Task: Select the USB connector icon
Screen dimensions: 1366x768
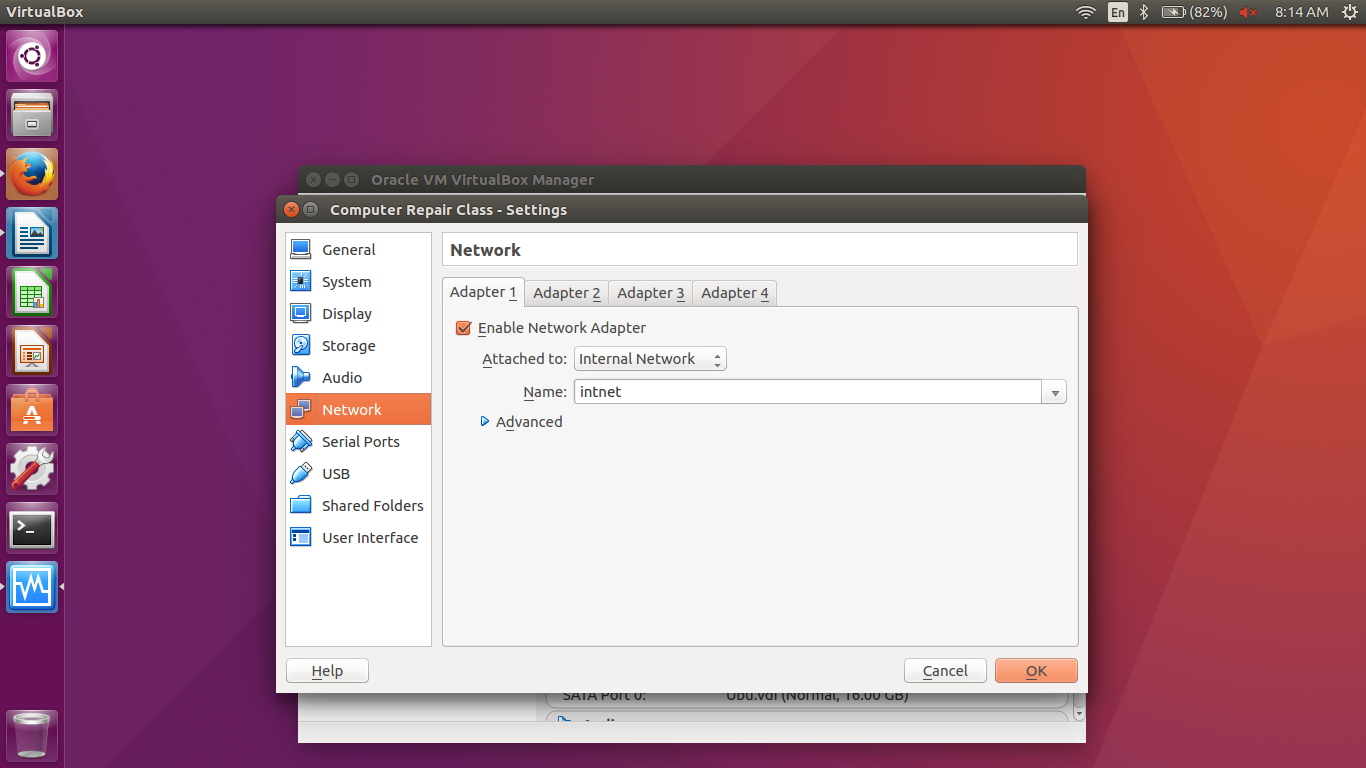Action: pyautogui.click(x=301, y=473)
